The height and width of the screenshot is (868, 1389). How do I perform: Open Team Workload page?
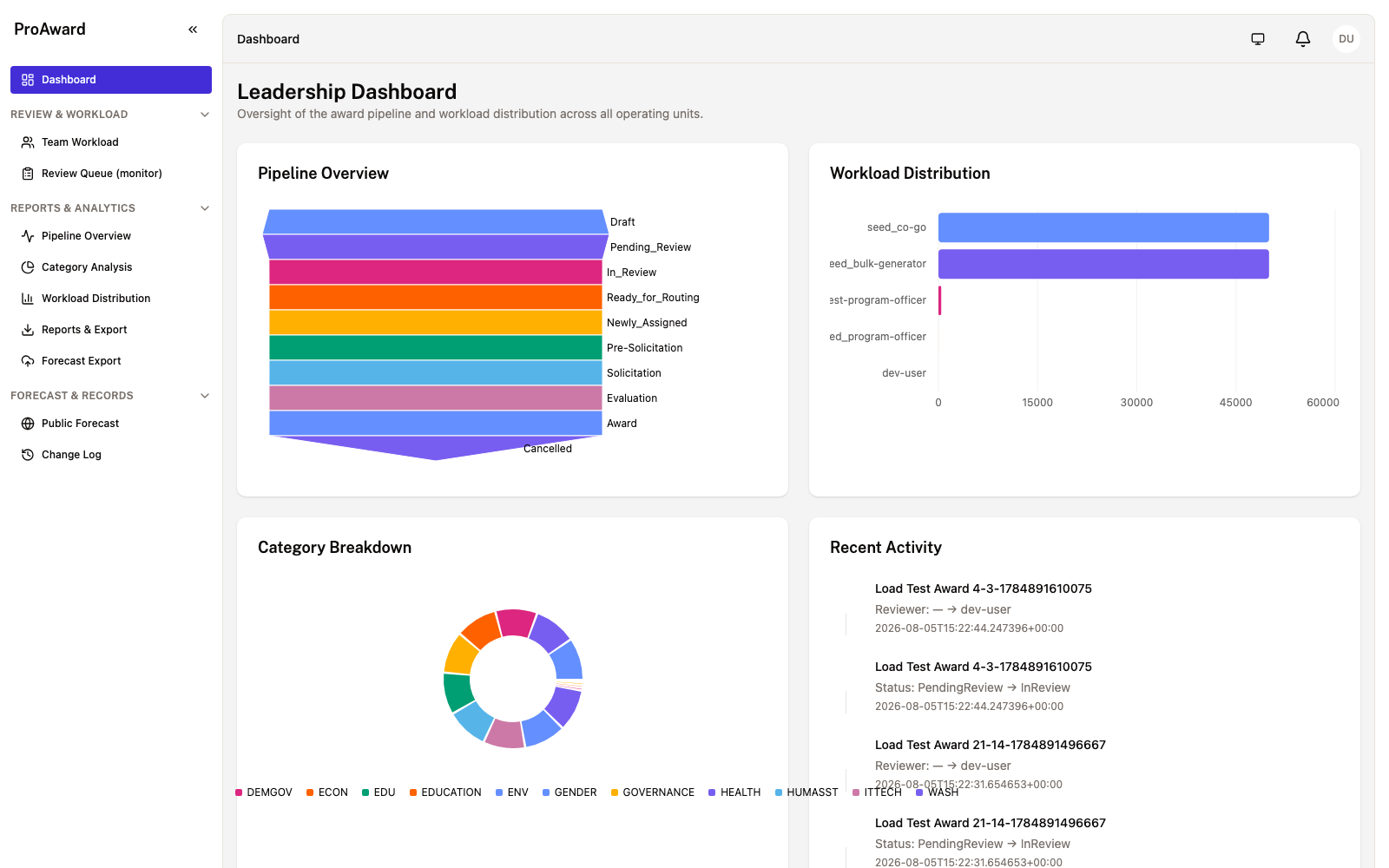(111, 142)
